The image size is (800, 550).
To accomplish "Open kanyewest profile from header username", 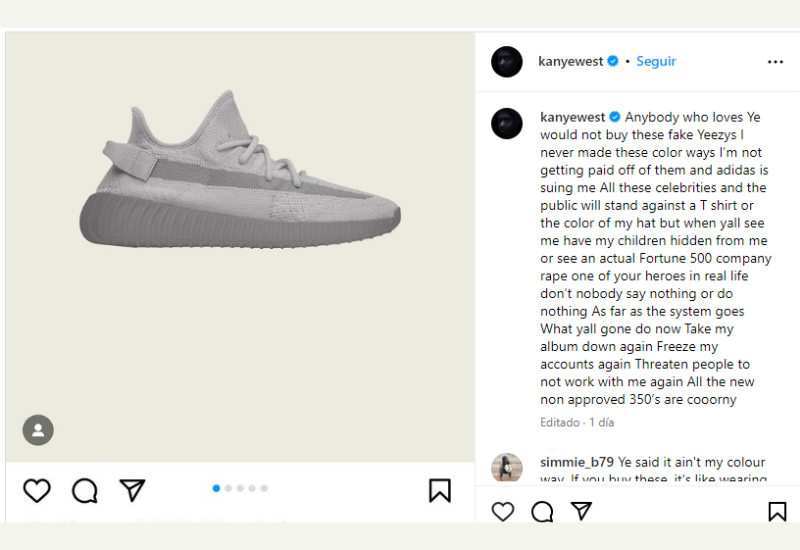I will pos(570,61).
